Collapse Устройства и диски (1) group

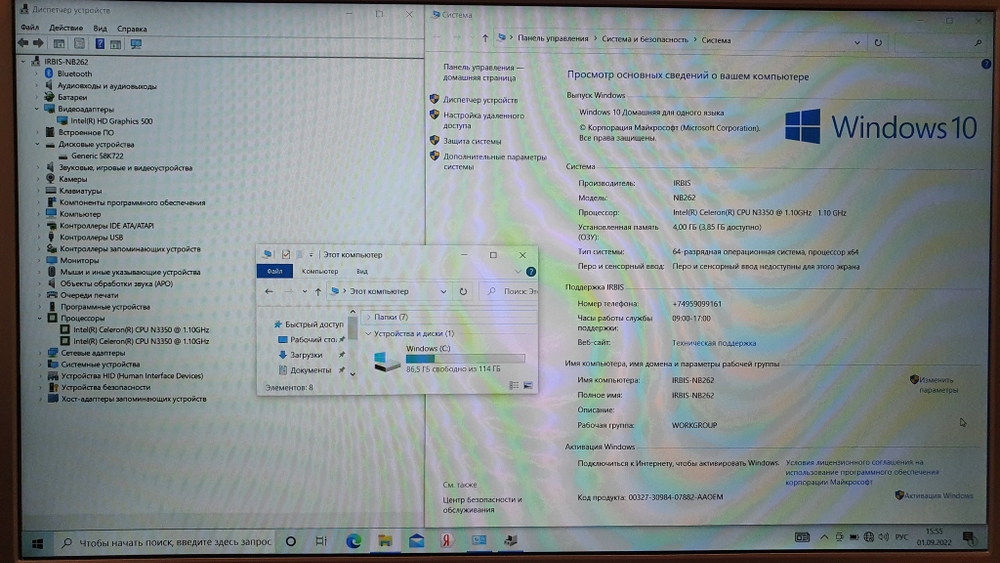pos(368,333)
